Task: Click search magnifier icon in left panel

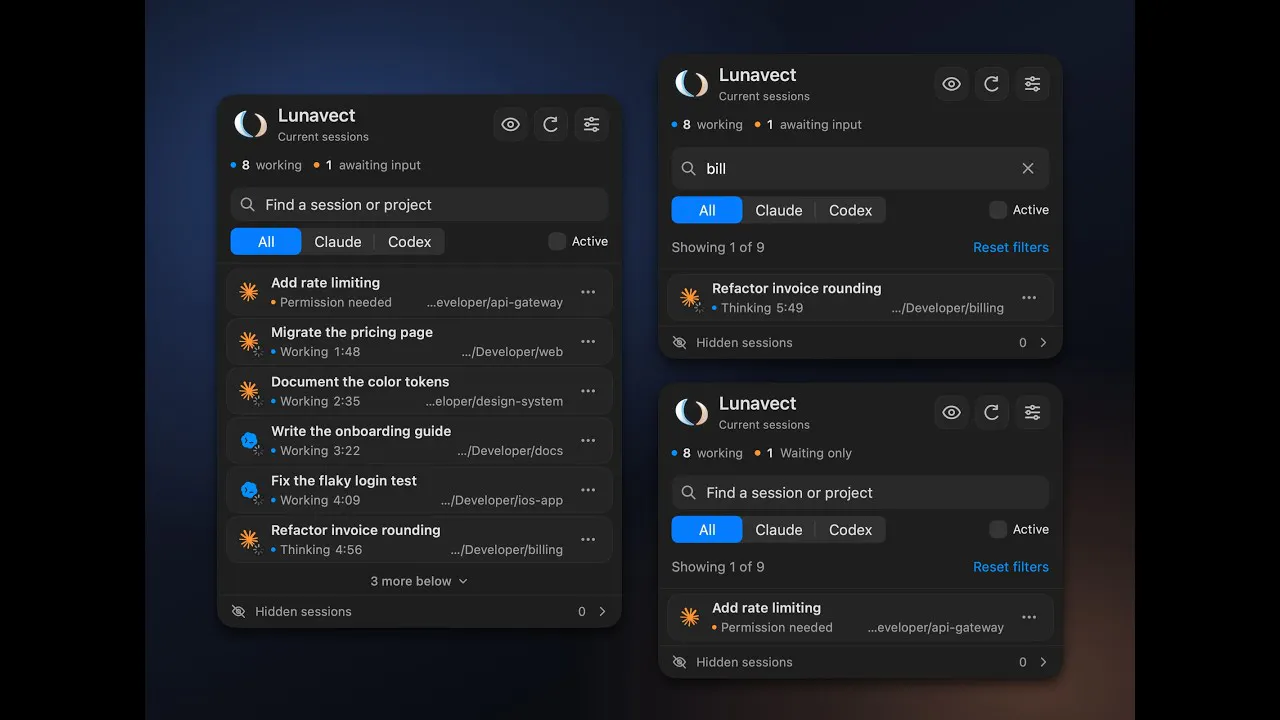Action: [x=248, y=205]
